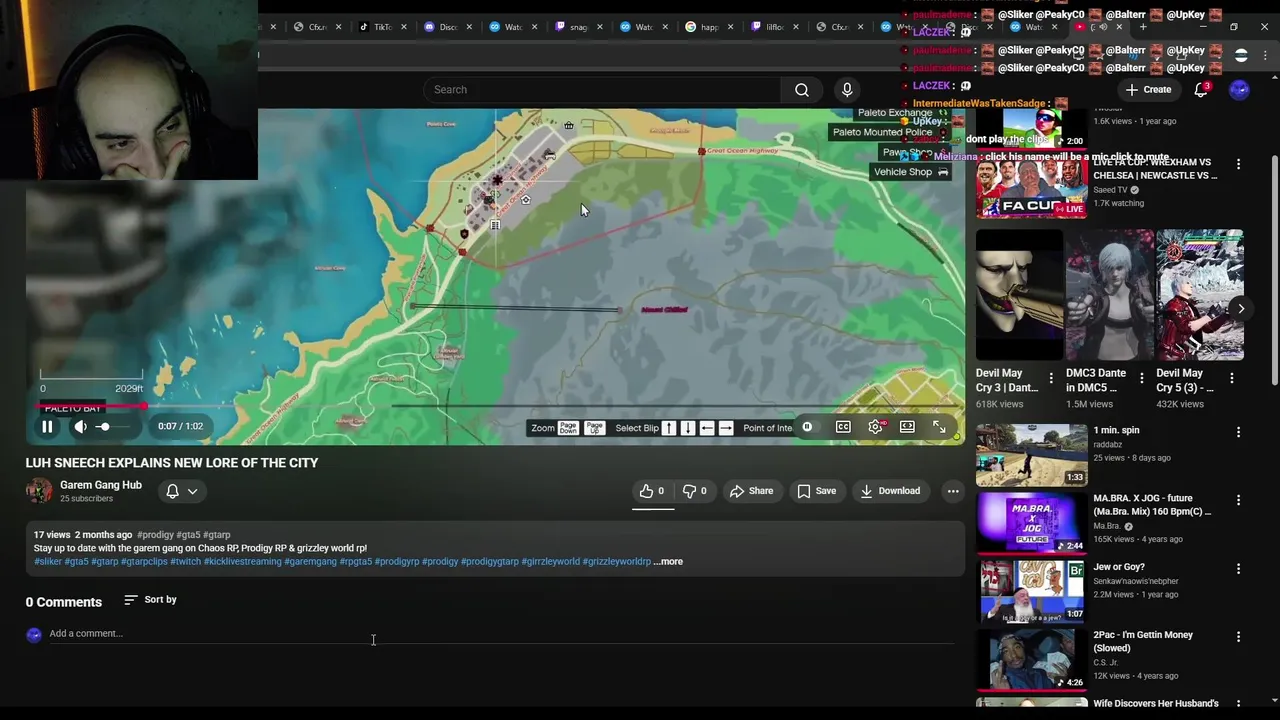Open the '1 min. spin' video thumbnail
Image resolution: width=1280 pixels, height=720 pixels.
pos(1031,455)
